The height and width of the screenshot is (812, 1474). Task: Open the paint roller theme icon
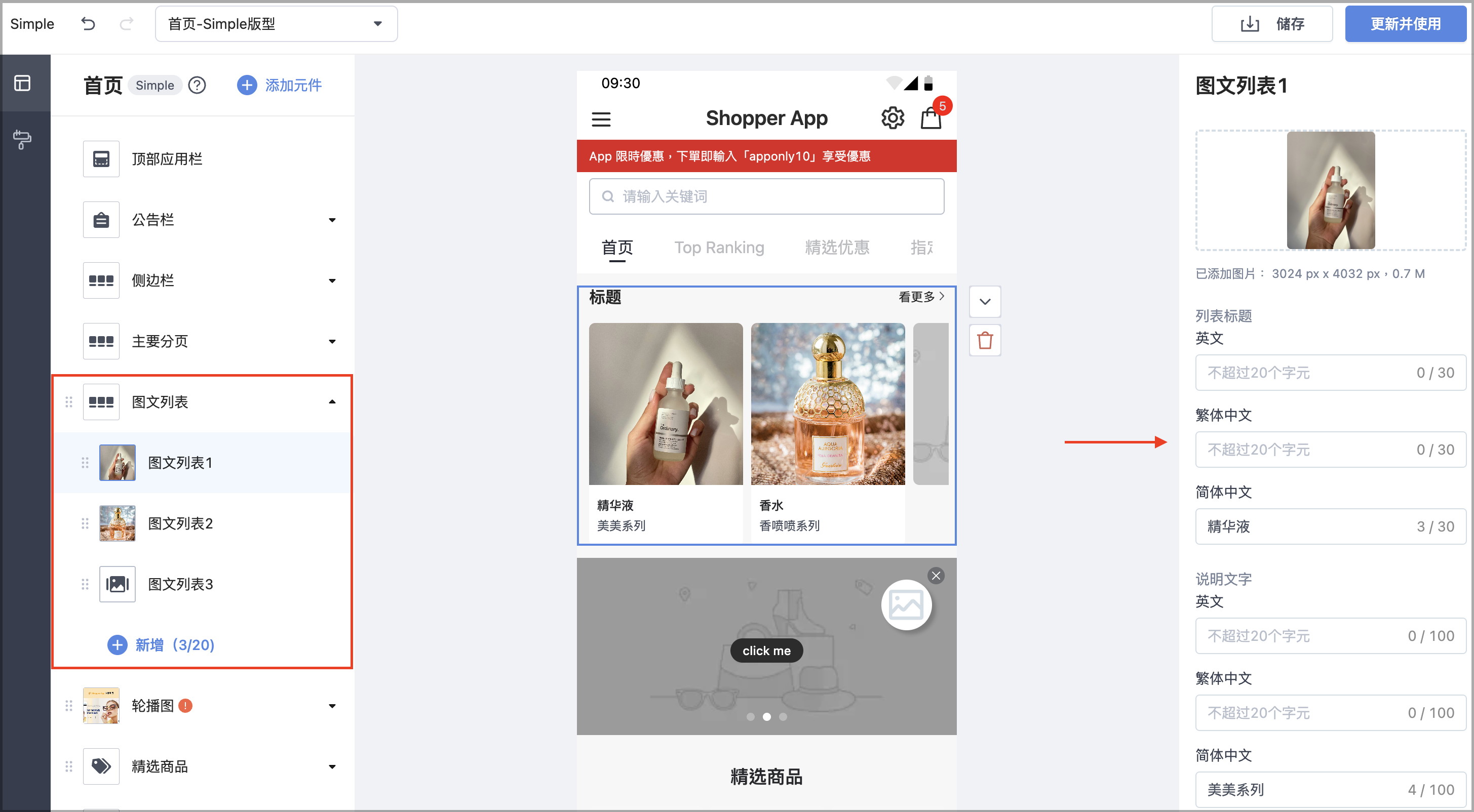[x=23, y=139]
